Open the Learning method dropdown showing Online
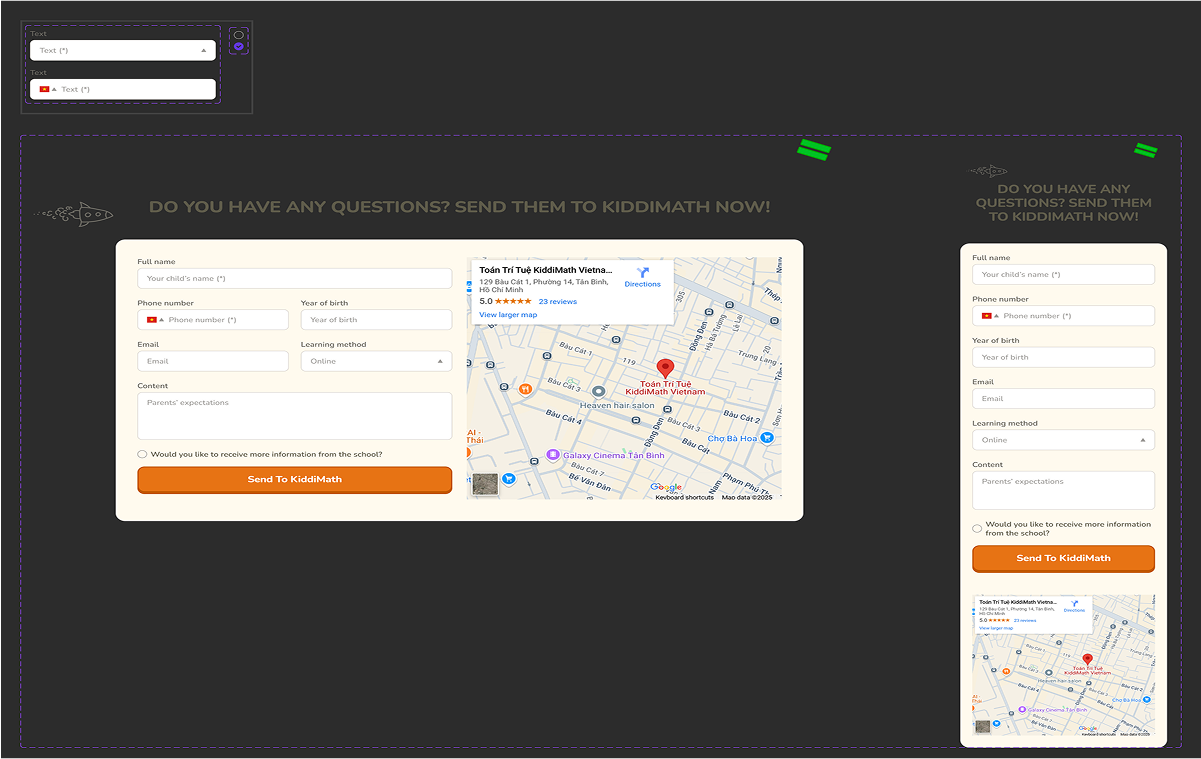The width and height of the screenshot is (1201, 759). (x=376, y=361)
